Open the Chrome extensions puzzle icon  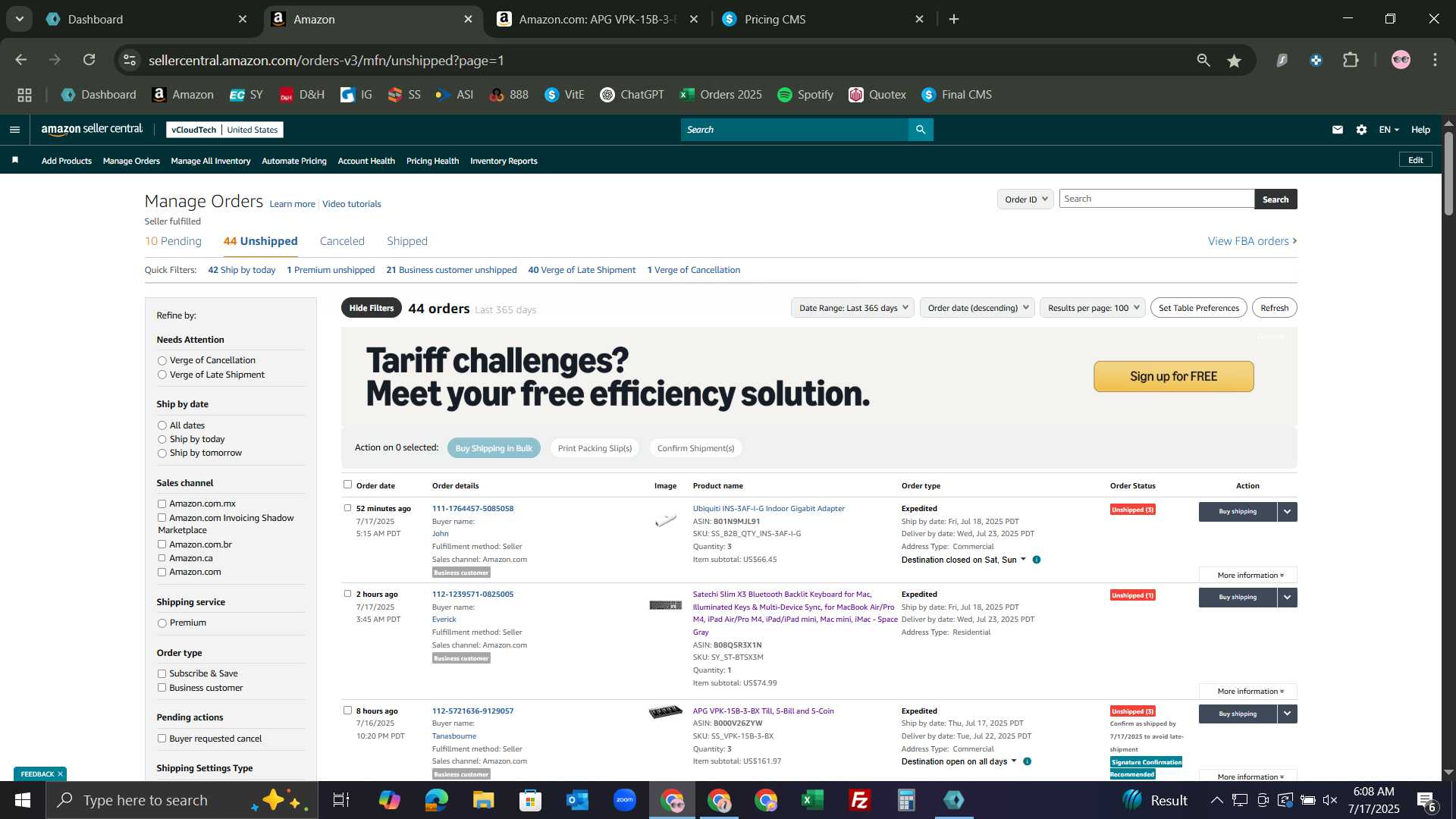(x=1351, y=60)
